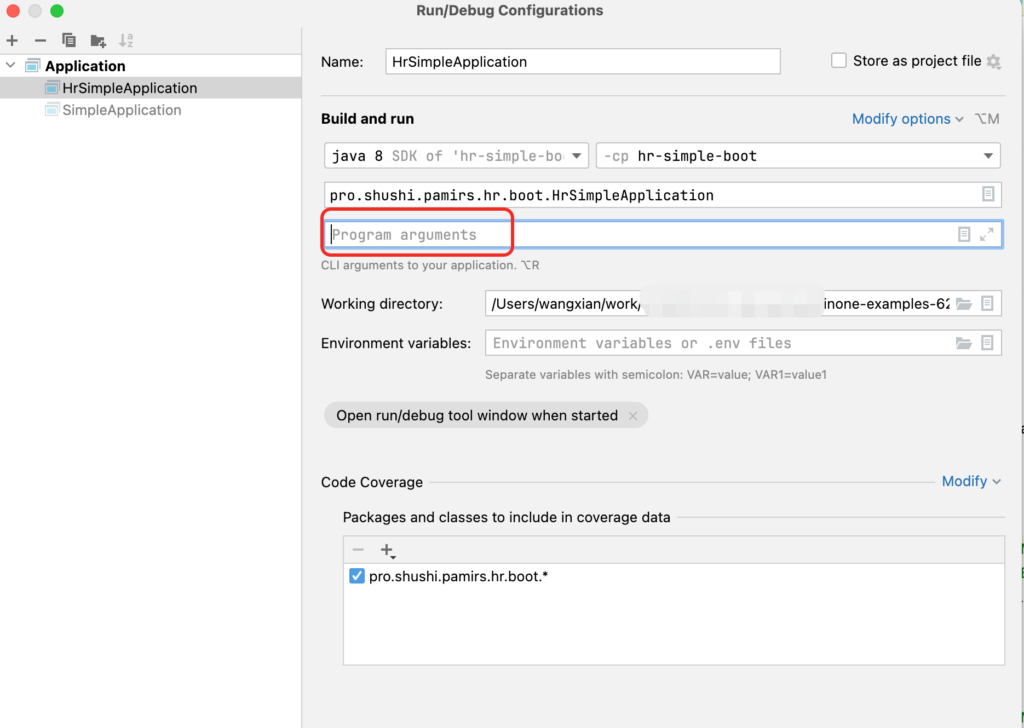Collapse the Application tree node
The height and width of the screenshot is (728, 1024).
pos(11,66)
